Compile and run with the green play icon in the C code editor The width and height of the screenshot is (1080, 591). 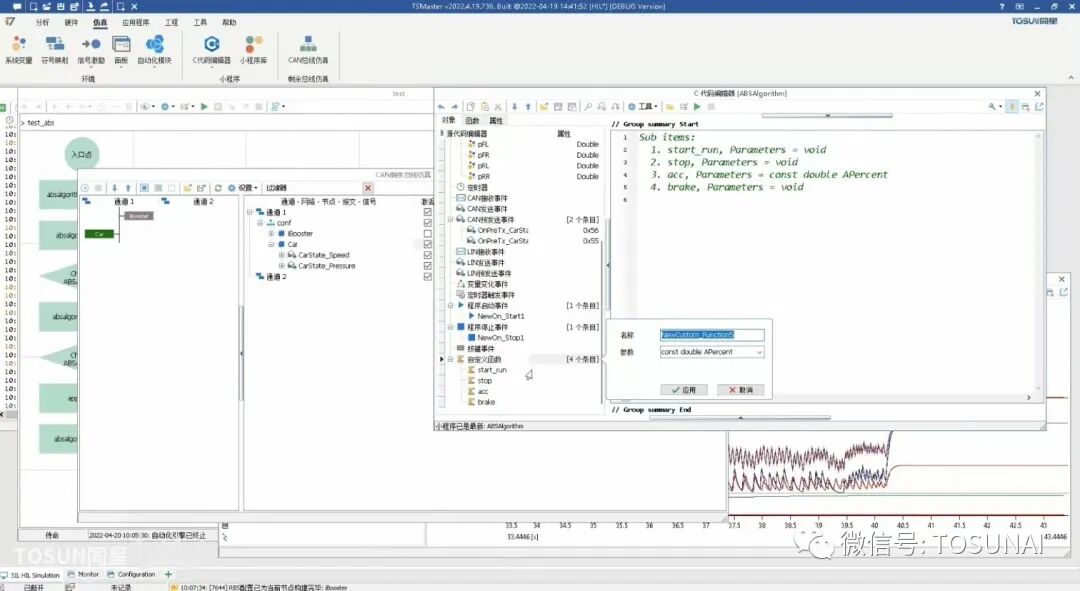coord(697,107)
